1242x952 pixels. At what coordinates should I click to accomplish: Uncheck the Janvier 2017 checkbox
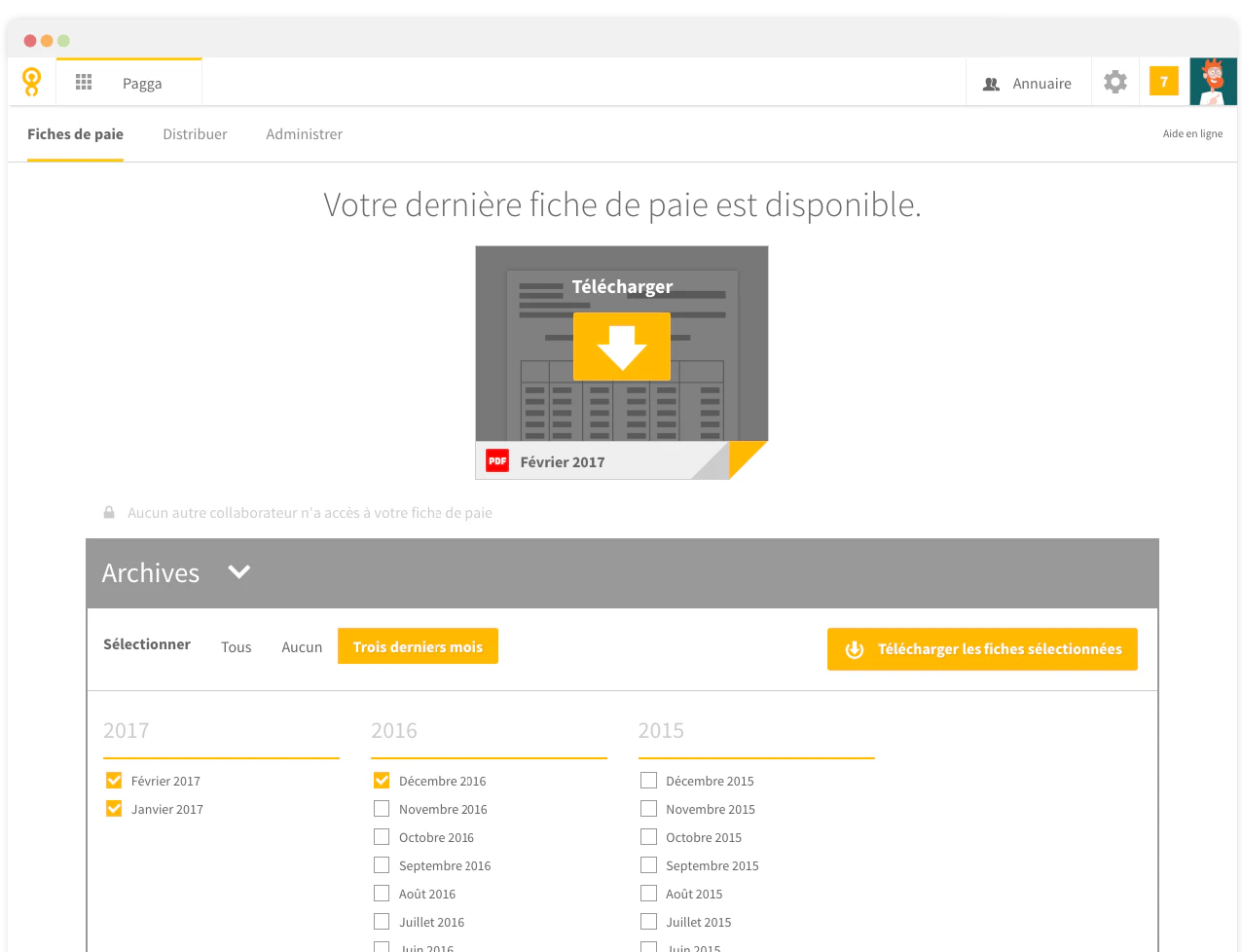tap(114, 809)
